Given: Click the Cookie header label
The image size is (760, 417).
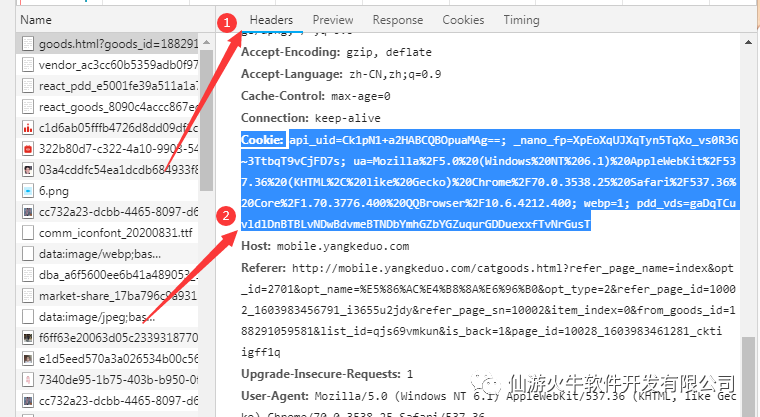Looking at the screenshot, I should [263, 140].
